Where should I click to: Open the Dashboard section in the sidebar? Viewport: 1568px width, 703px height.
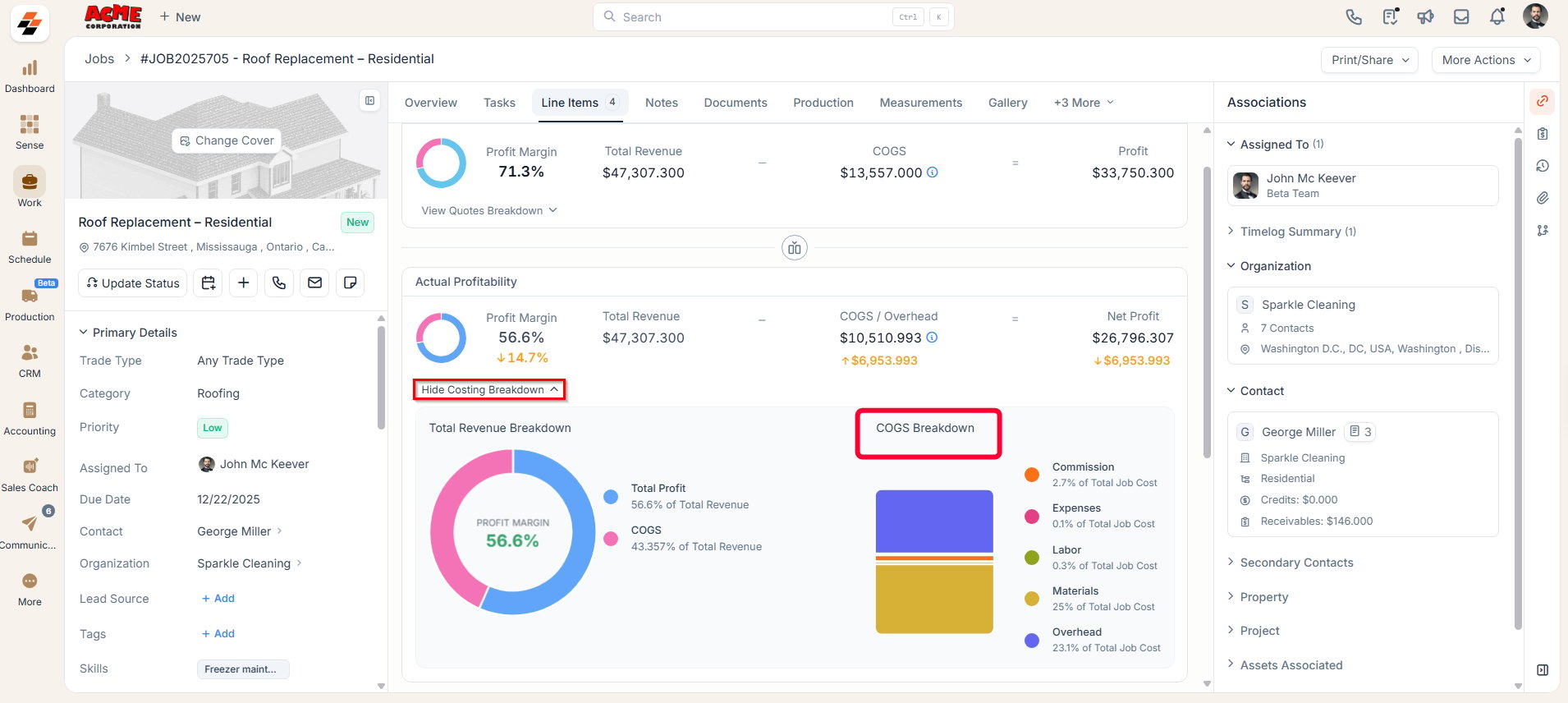point(30,77)
